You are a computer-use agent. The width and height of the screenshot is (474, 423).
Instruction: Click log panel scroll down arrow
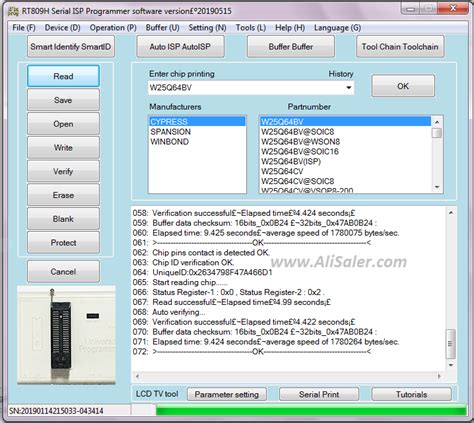tap(451, 365)
